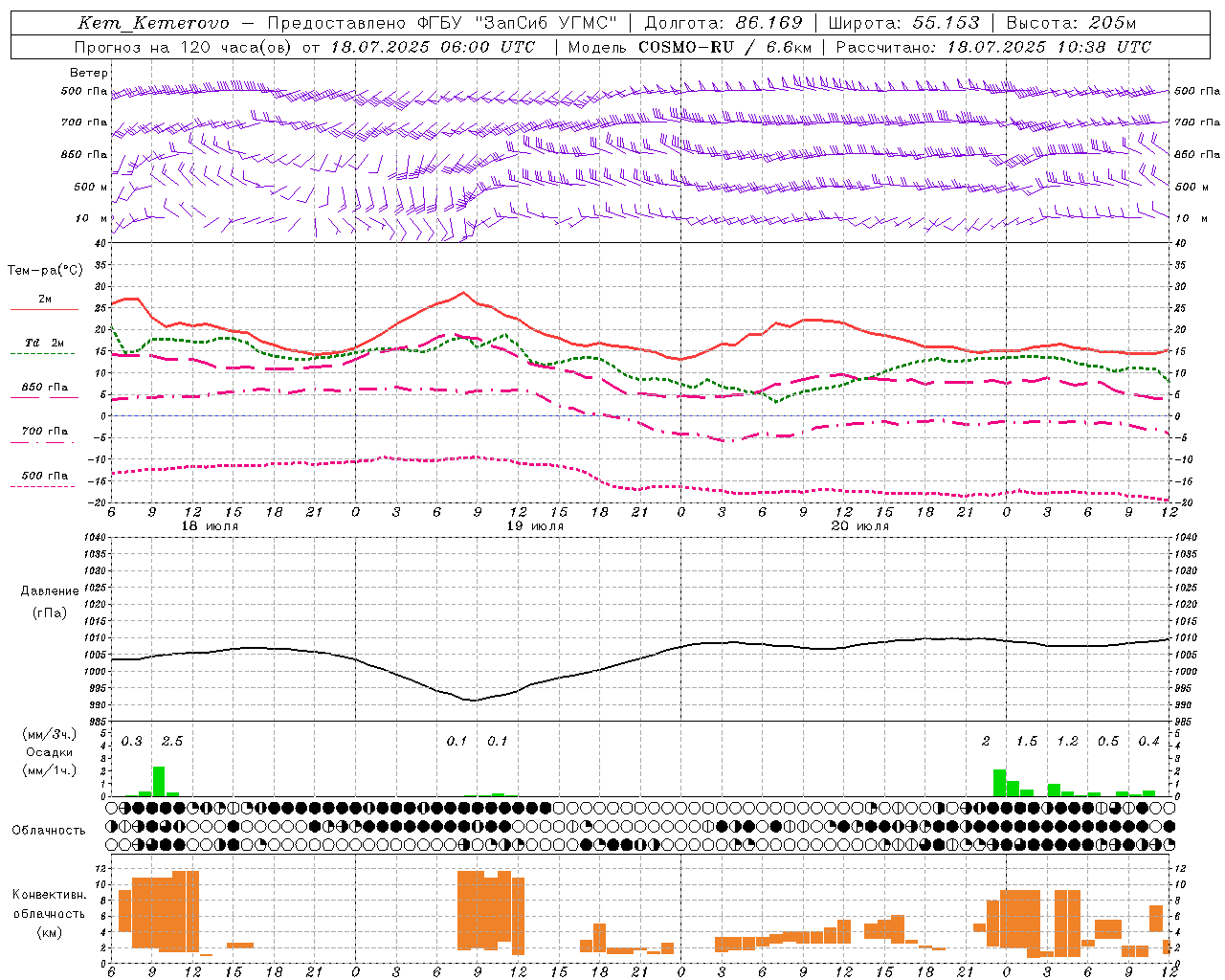The image size is (1225, 980).
Task: Click the 0.4 precipitation total value
Action: tap(1148, 742)
